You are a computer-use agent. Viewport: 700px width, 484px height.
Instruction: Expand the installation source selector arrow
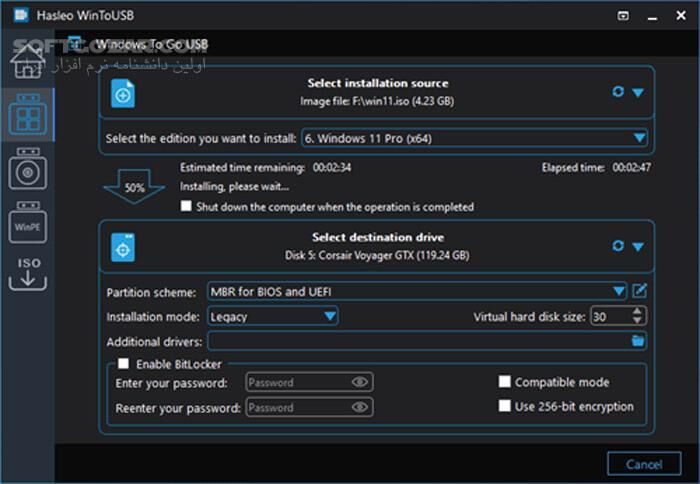click(638, 93)
